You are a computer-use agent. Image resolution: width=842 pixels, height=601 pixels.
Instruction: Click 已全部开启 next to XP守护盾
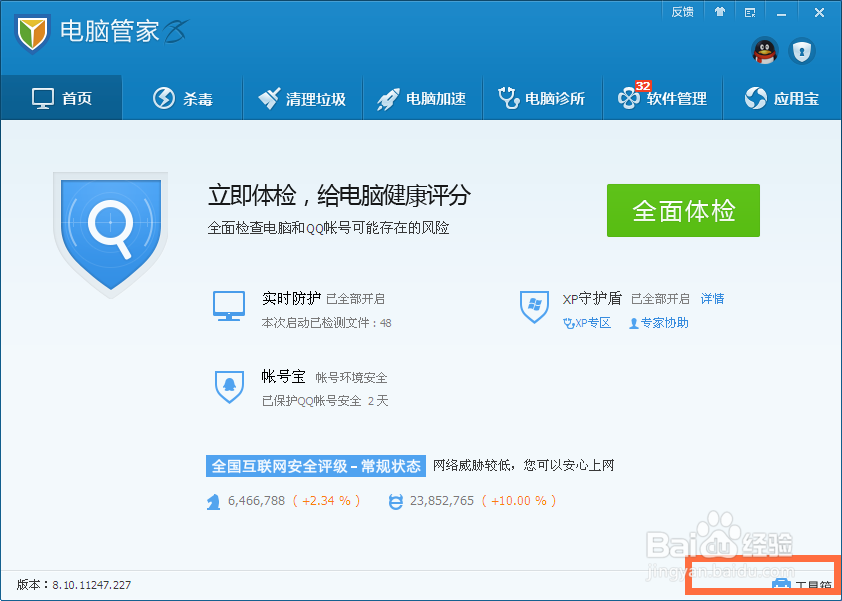(x=660, y=299)
